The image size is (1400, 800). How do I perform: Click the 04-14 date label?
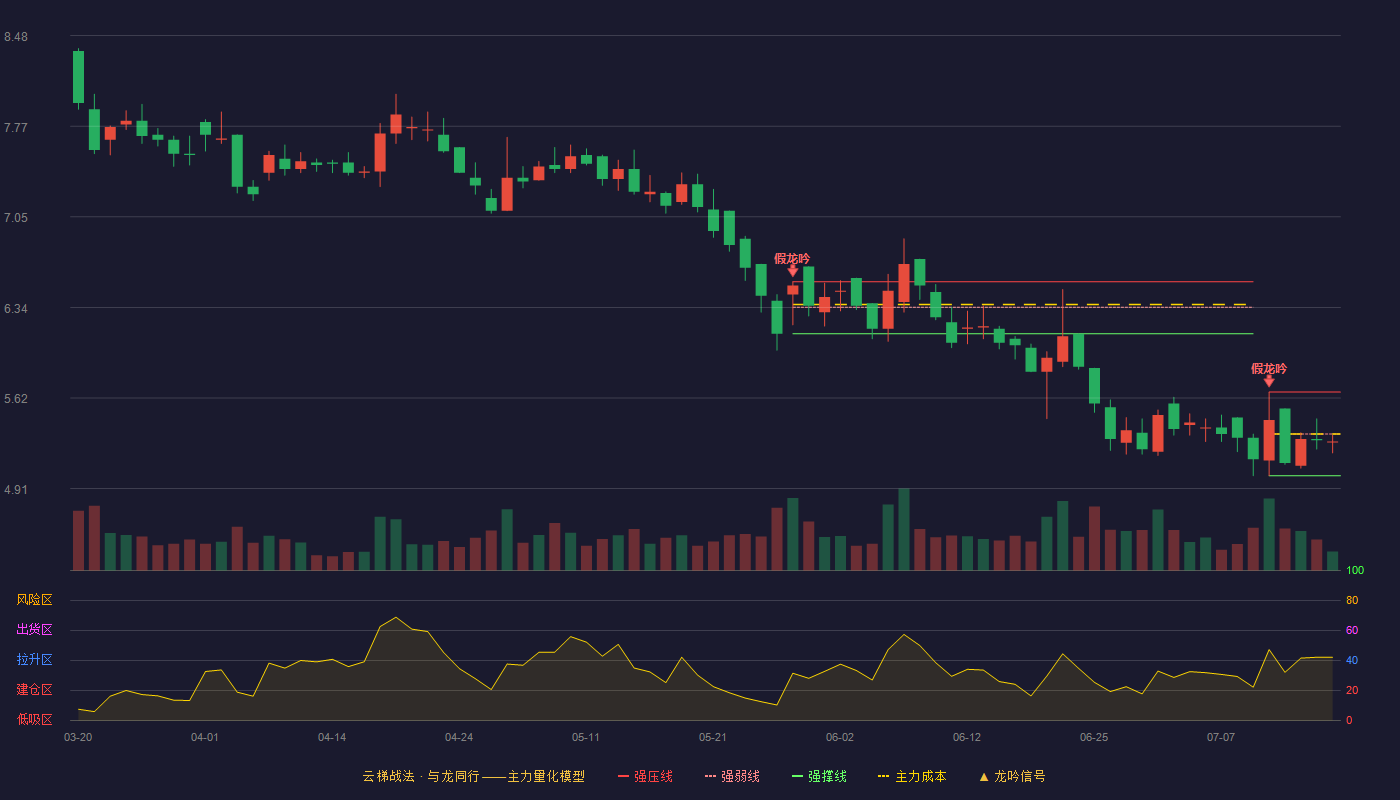tap(332, 737)
